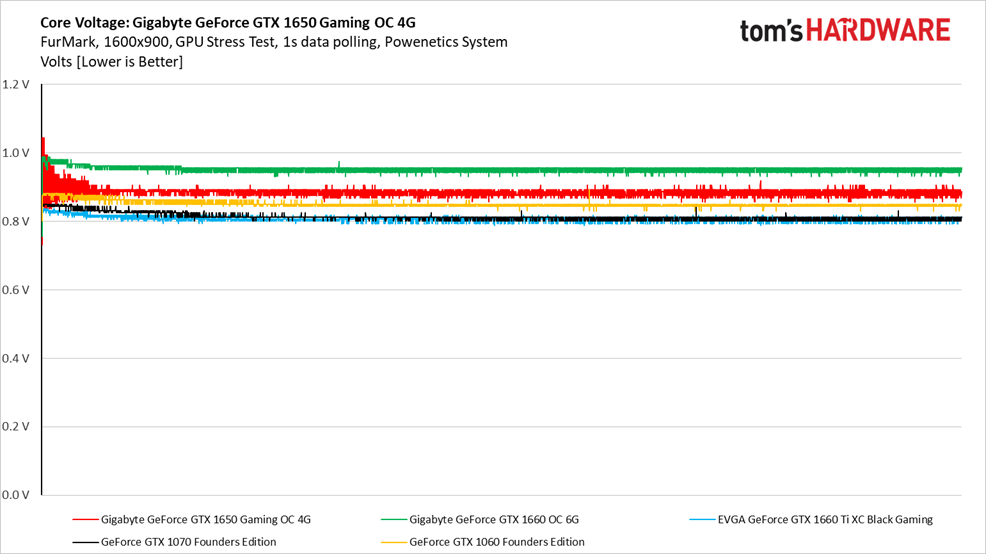Select the 'GeForce GTX 1060 Founders Edition' legend entry
The height and width of the screenshot is (554, 986).
483,541
